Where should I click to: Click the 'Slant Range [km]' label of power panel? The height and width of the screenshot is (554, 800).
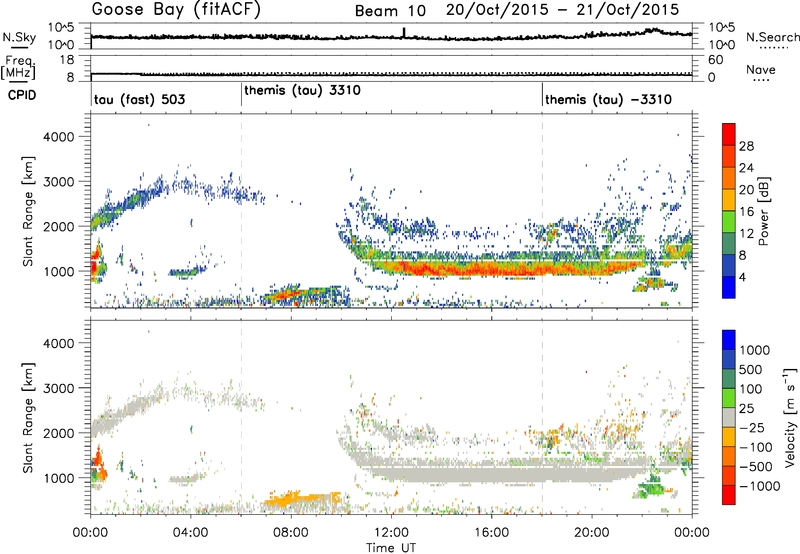pos(28,211)
